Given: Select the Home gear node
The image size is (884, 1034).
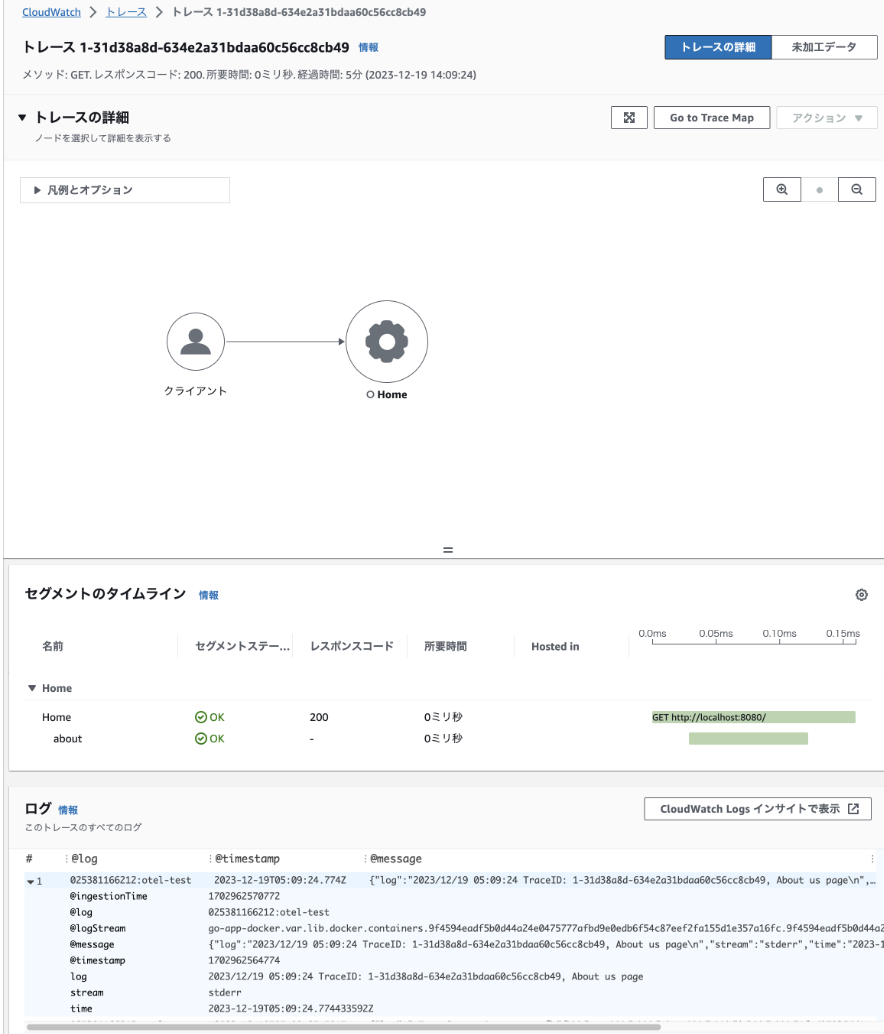Looking at the screenshot, I should click(386, 342).
